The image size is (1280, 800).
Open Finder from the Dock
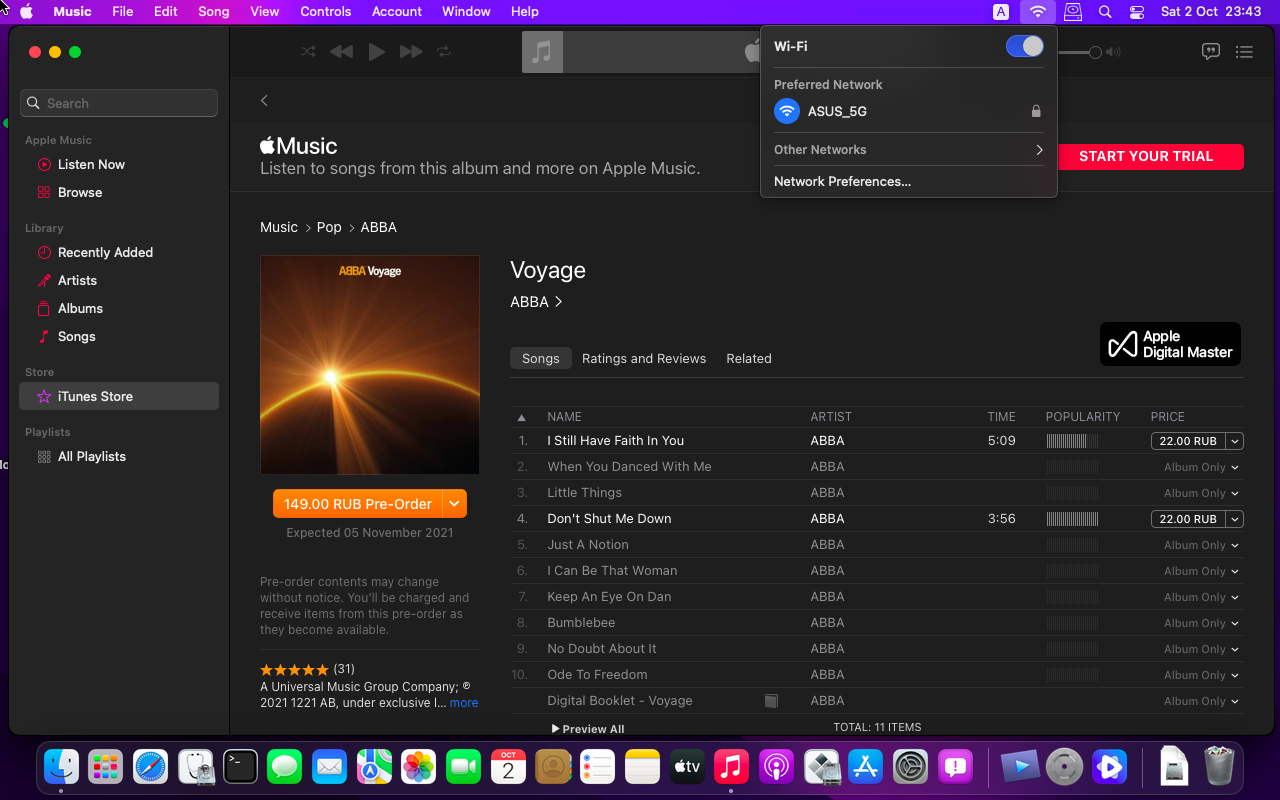[x=62, y=767]
